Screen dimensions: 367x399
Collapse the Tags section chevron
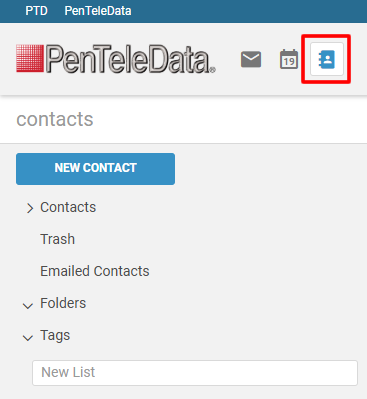point(28,337)
